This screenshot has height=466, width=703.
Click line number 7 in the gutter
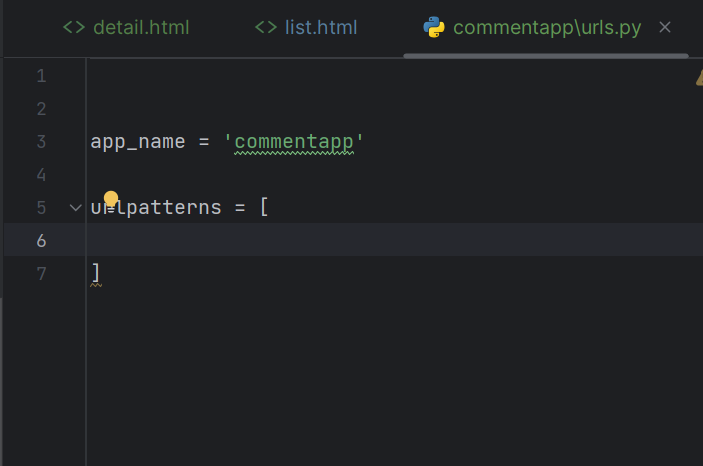point(41,274)
